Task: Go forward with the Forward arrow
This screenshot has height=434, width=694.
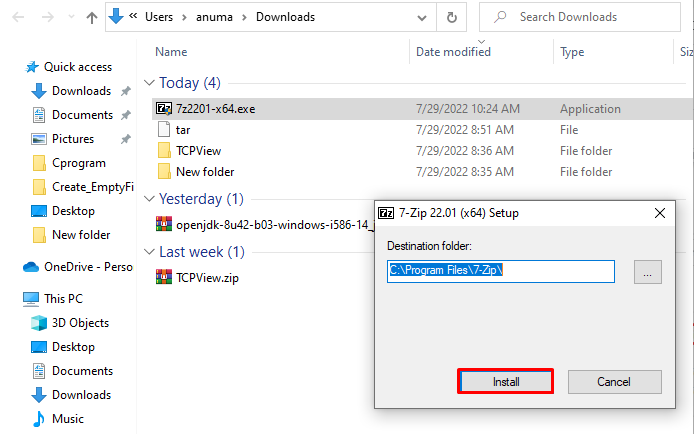Action: (x=47, y=17)
